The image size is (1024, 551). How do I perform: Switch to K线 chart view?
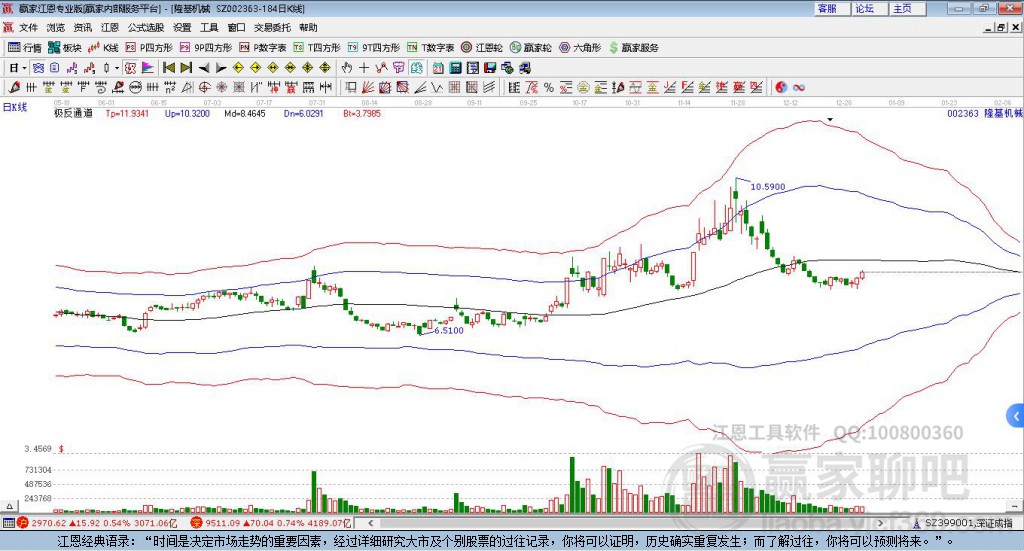point(103,48)
